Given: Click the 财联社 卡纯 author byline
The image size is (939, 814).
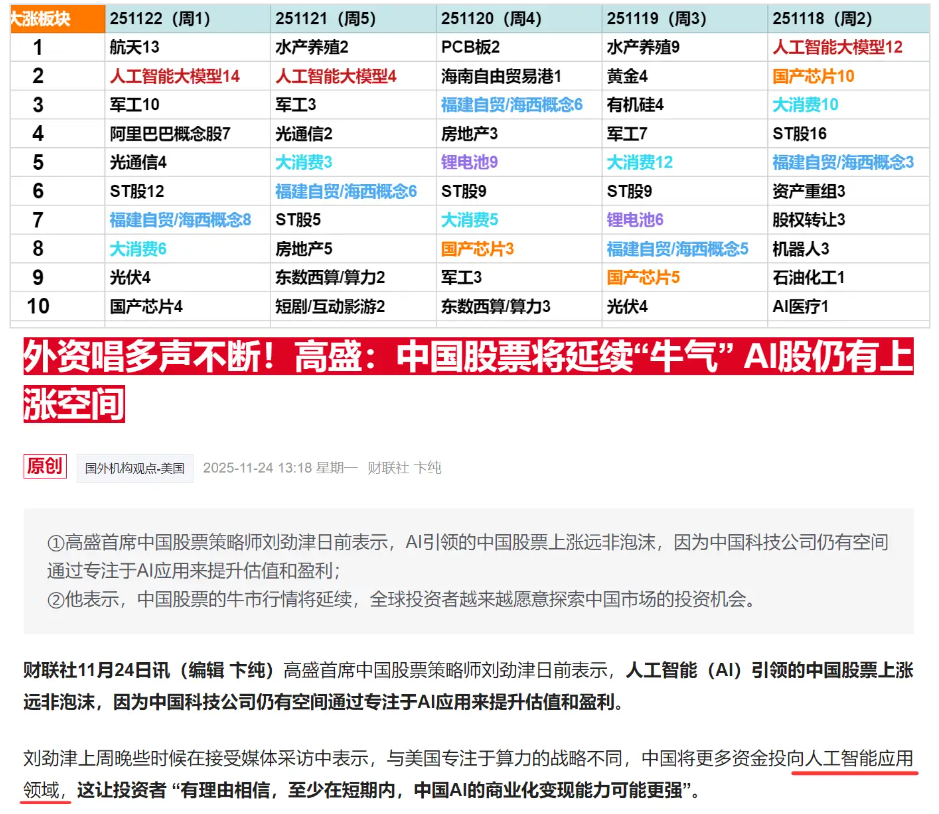Looking at the screenshot, I should tap(403, 468).
